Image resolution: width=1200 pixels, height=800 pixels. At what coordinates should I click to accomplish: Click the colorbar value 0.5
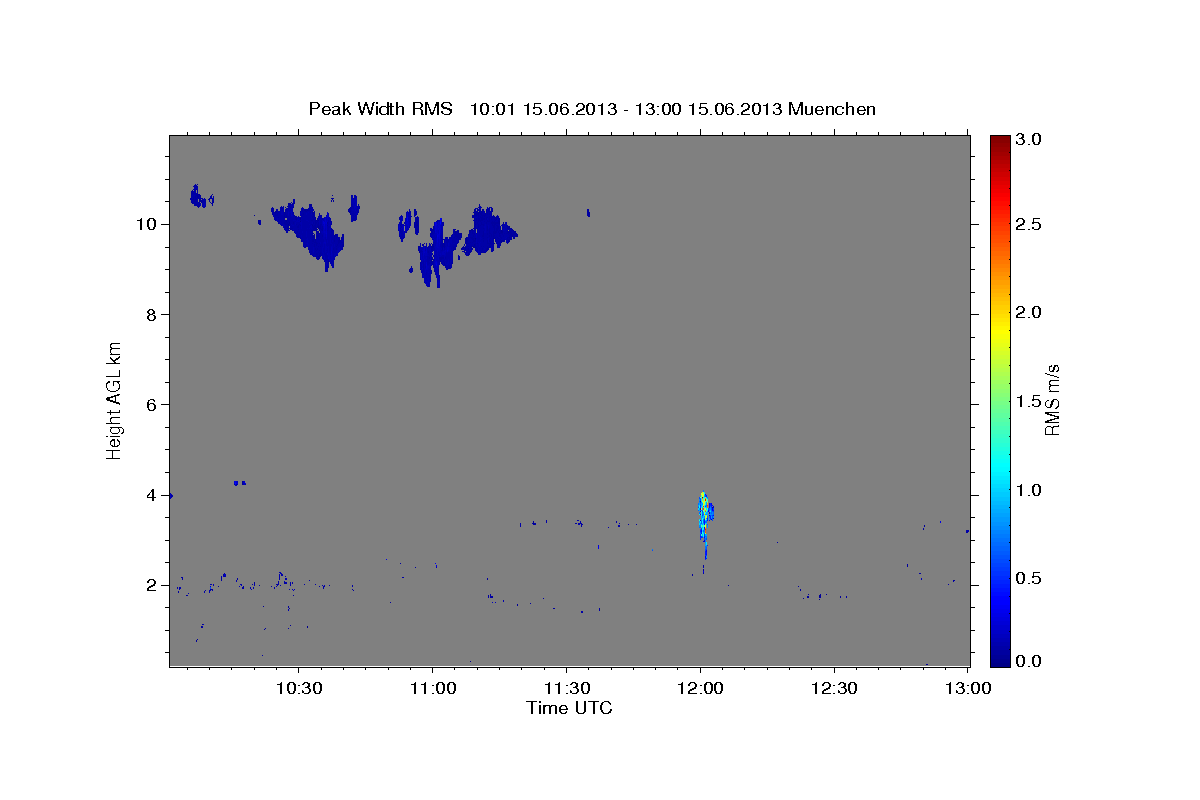pyautogui.click(x=1030, y=578)
